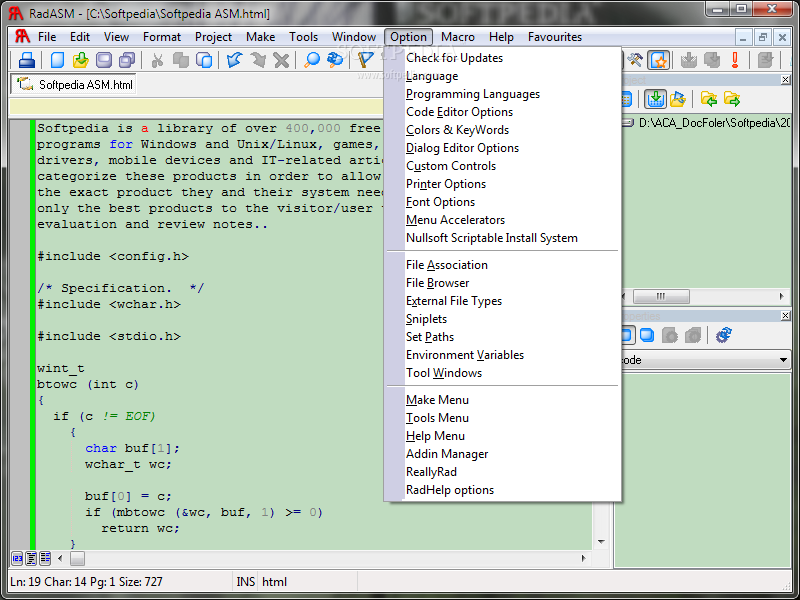This screenshot has width=800, height=600.
Task: Click the Cut scissors icon
Action: 157,60
